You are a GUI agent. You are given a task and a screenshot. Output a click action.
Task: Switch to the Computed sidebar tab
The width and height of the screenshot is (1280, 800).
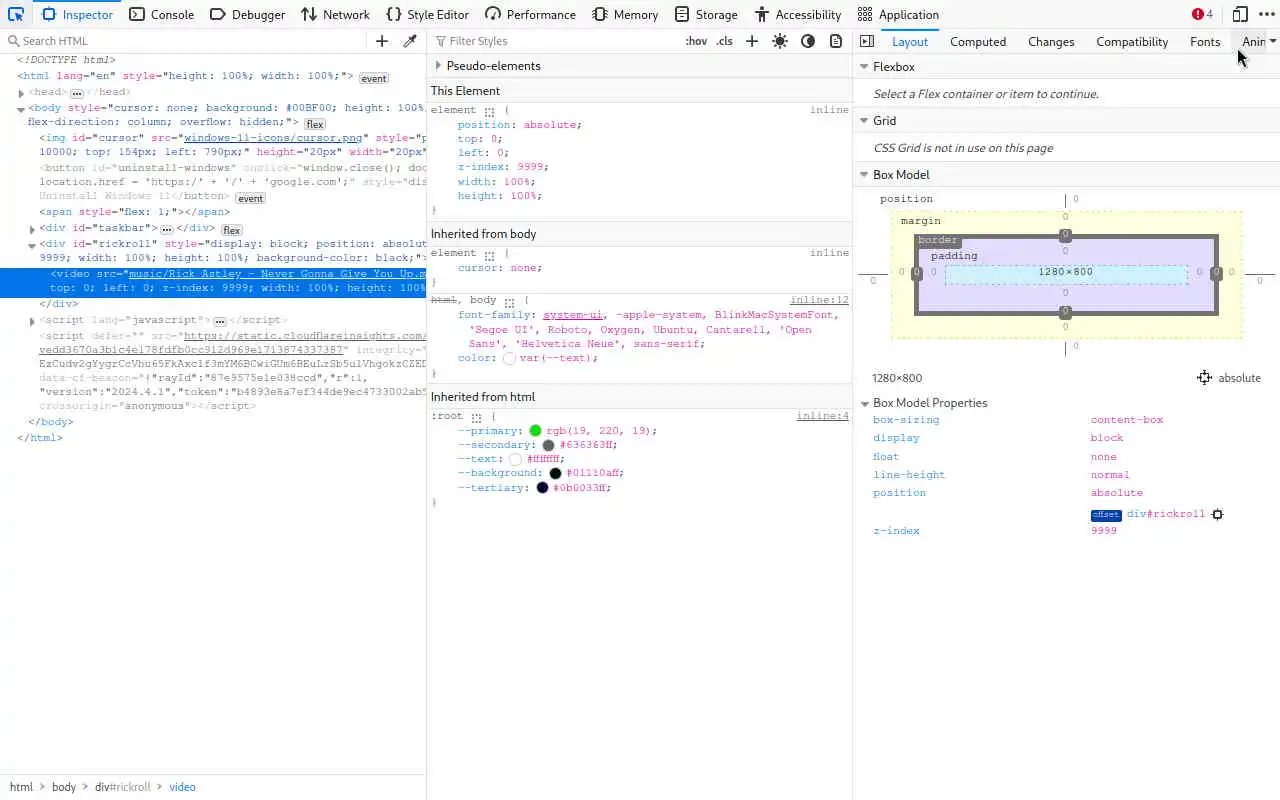click(978, 41)
